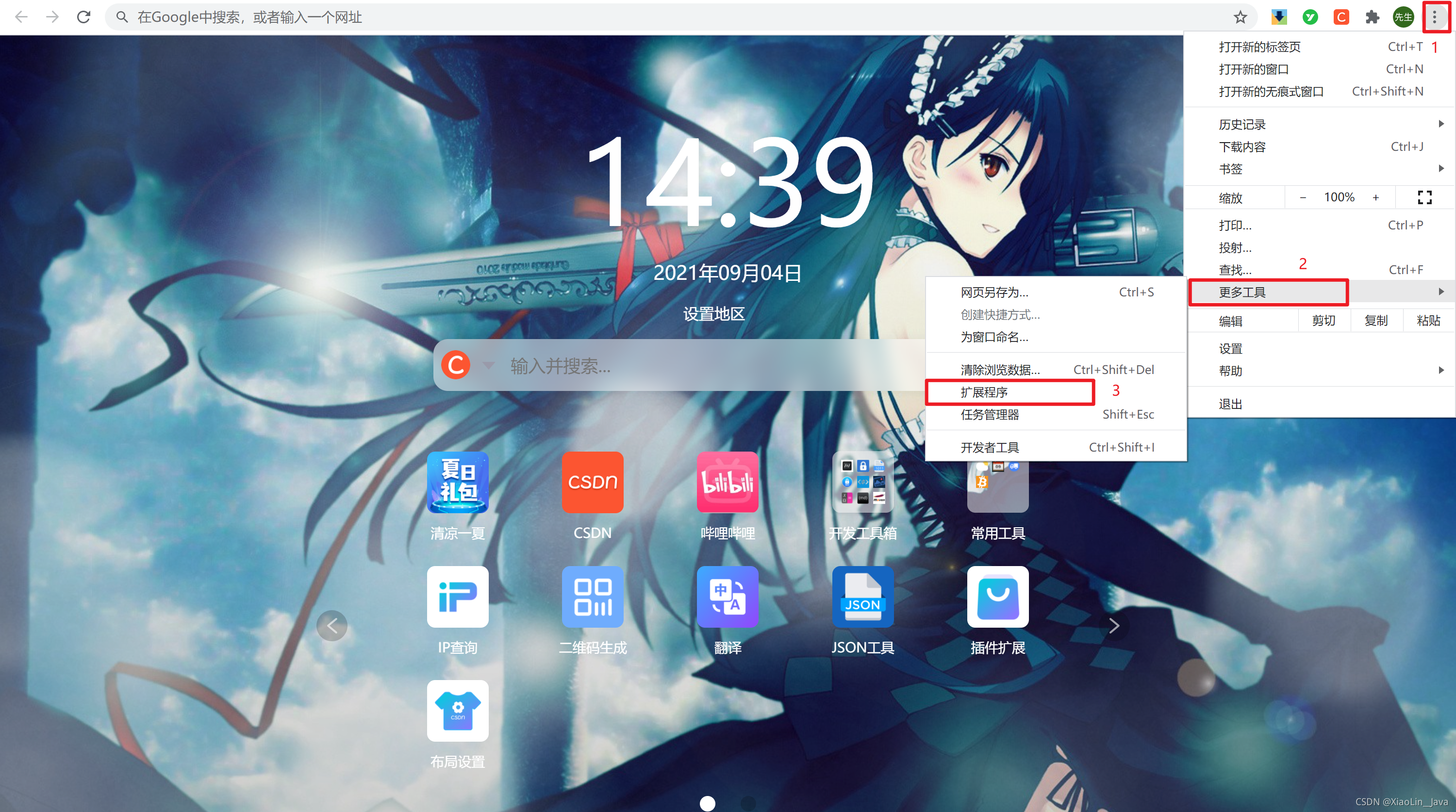This screenshot has width=1456, height=812.
Task: Click the 复制 button
Action: tap(1376, 321)
